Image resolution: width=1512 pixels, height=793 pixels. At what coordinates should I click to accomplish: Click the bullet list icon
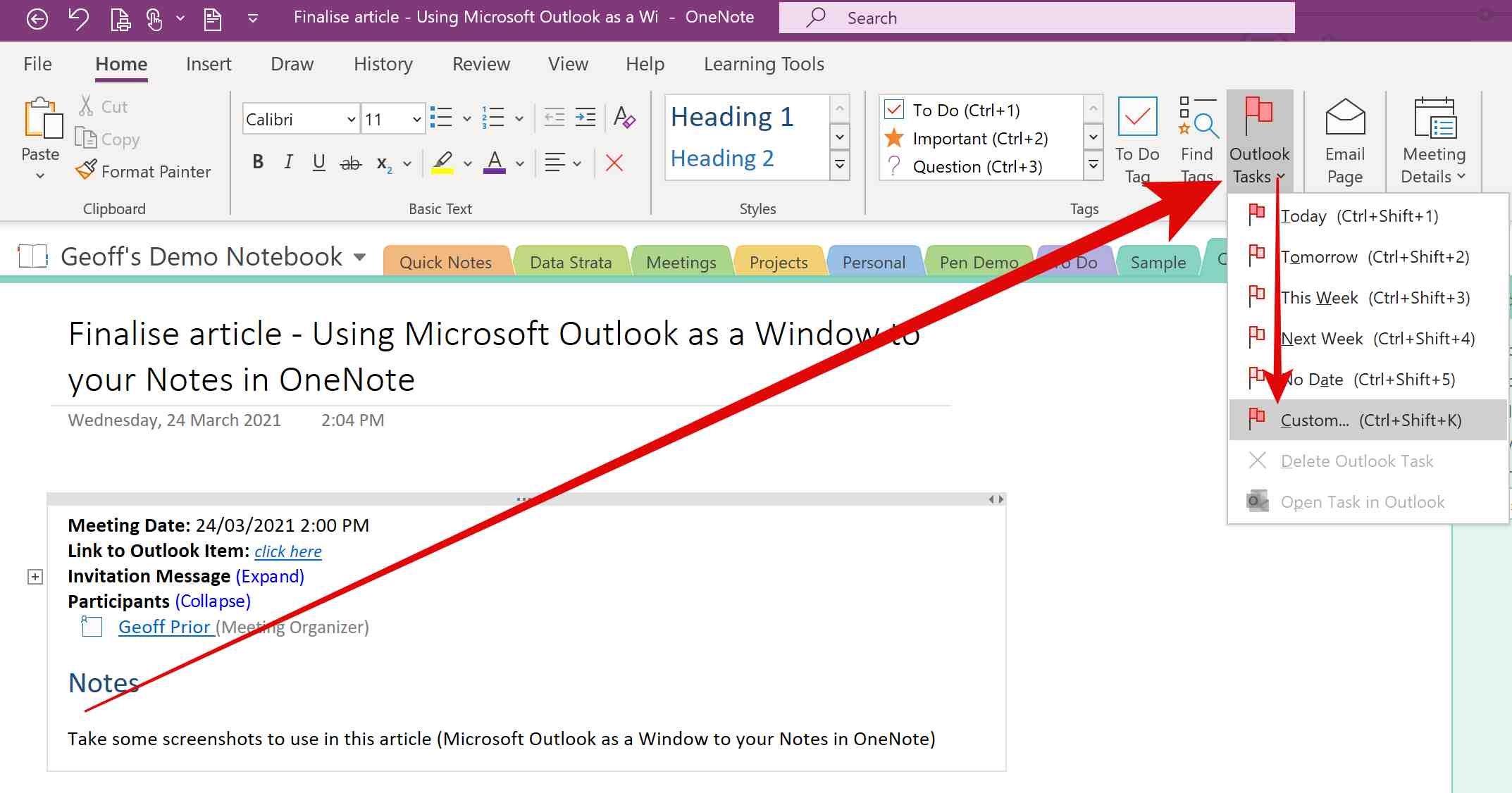click(x=441, y=117)
